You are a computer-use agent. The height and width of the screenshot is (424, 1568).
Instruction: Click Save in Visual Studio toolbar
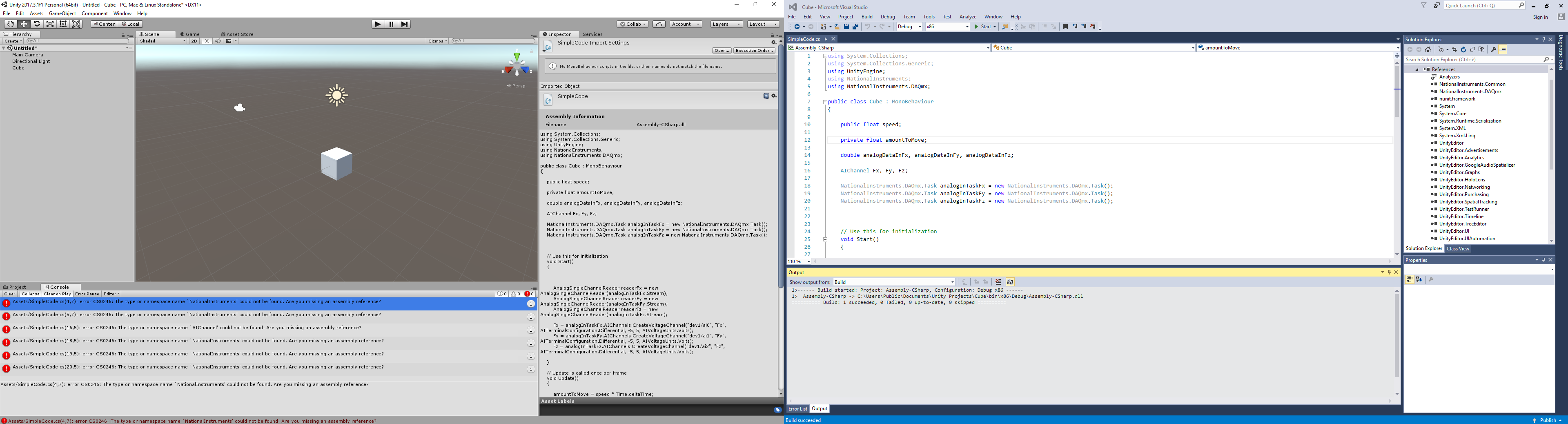[x=847, y=26]
